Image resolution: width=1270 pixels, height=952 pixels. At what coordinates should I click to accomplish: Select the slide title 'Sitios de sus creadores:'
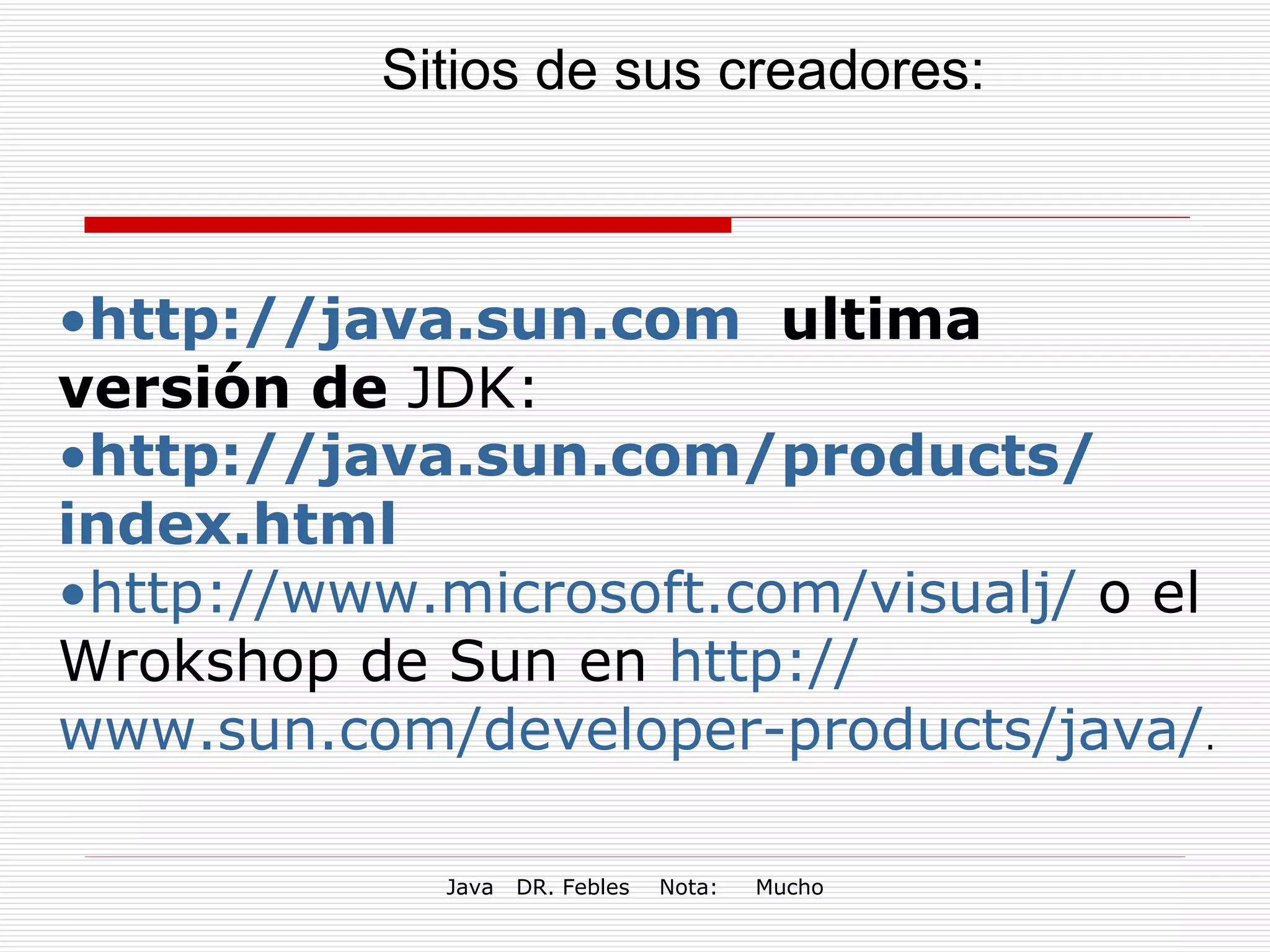coord(683,70)
